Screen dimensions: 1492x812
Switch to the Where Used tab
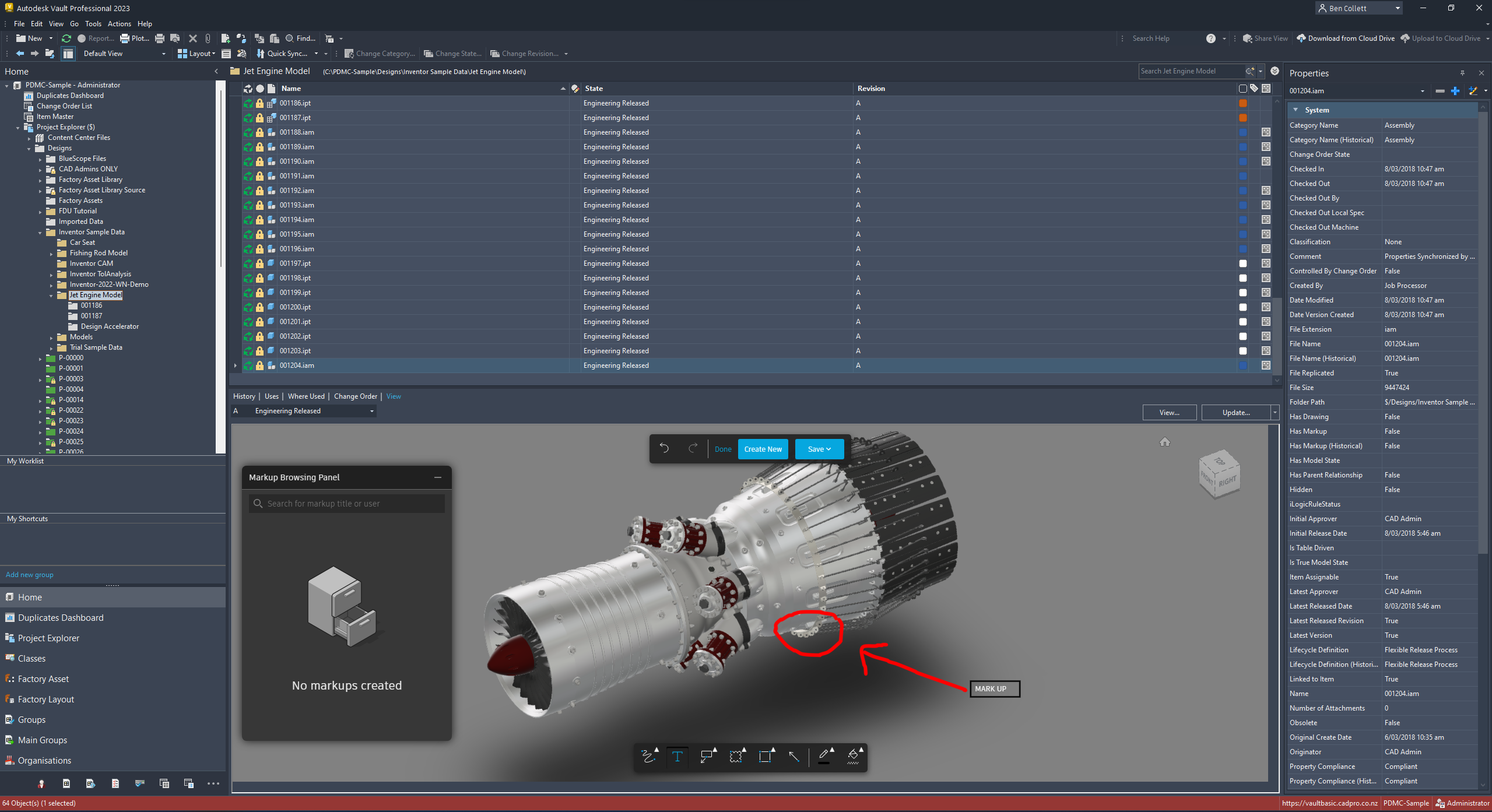306,396
